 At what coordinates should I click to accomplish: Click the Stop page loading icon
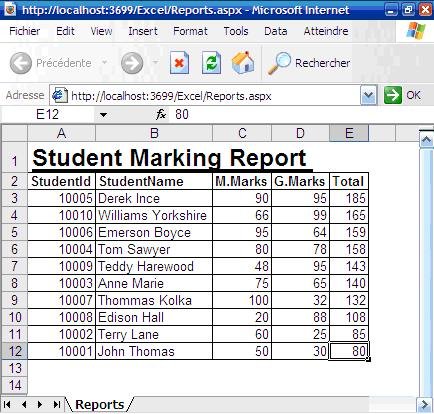pyautogui.click(x=179, y=63)
